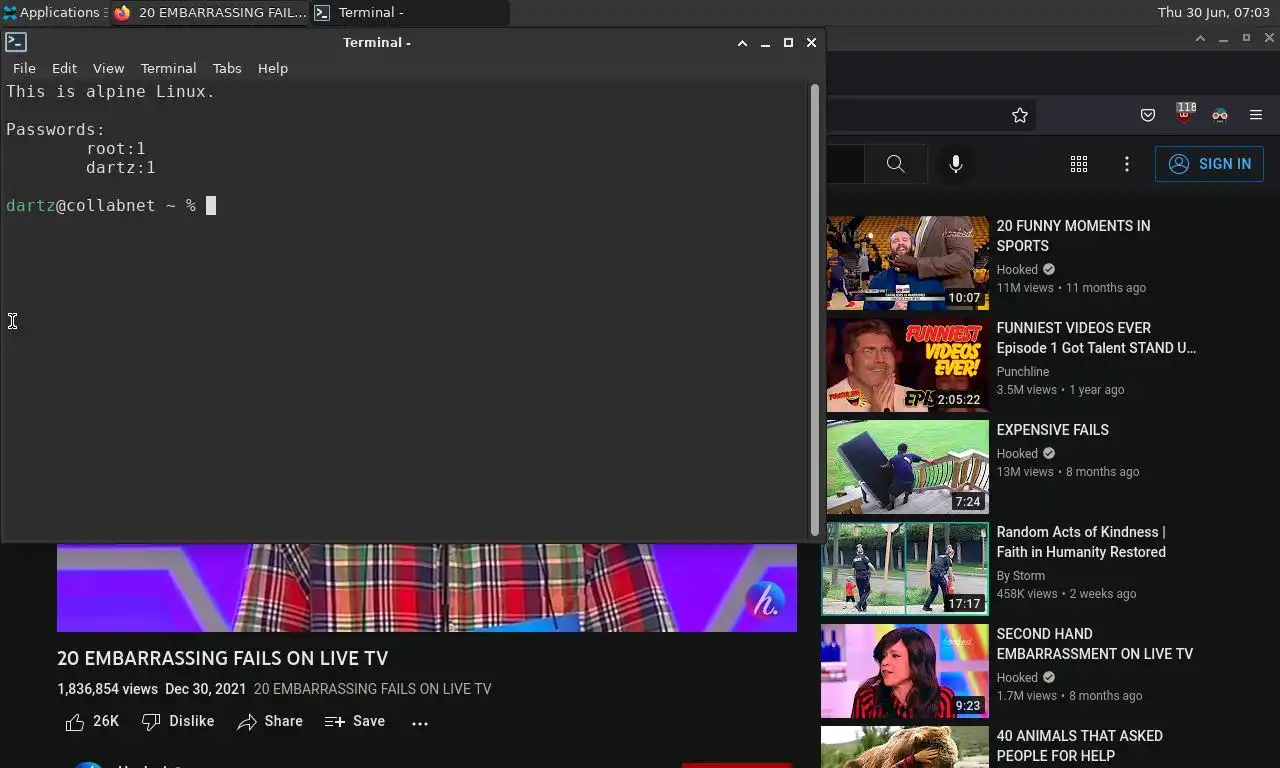Click the SIGN IN button
1280x768 pixels.
(1209, 164)
